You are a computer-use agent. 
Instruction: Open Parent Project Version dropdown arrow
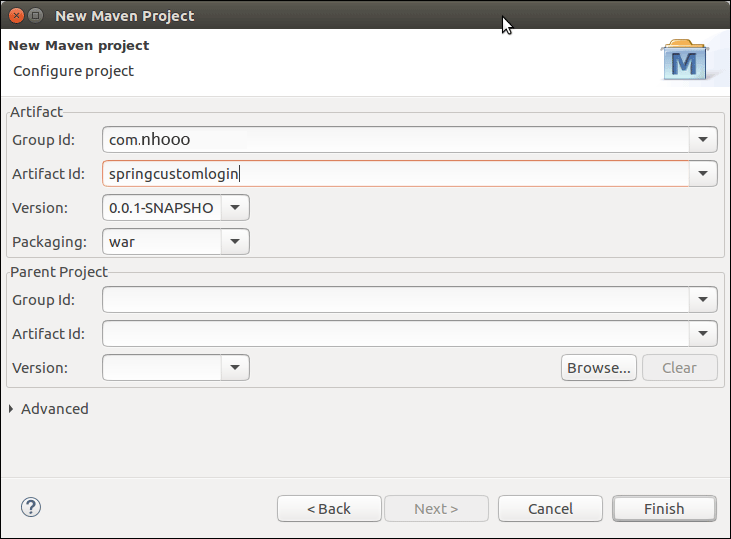234,368
